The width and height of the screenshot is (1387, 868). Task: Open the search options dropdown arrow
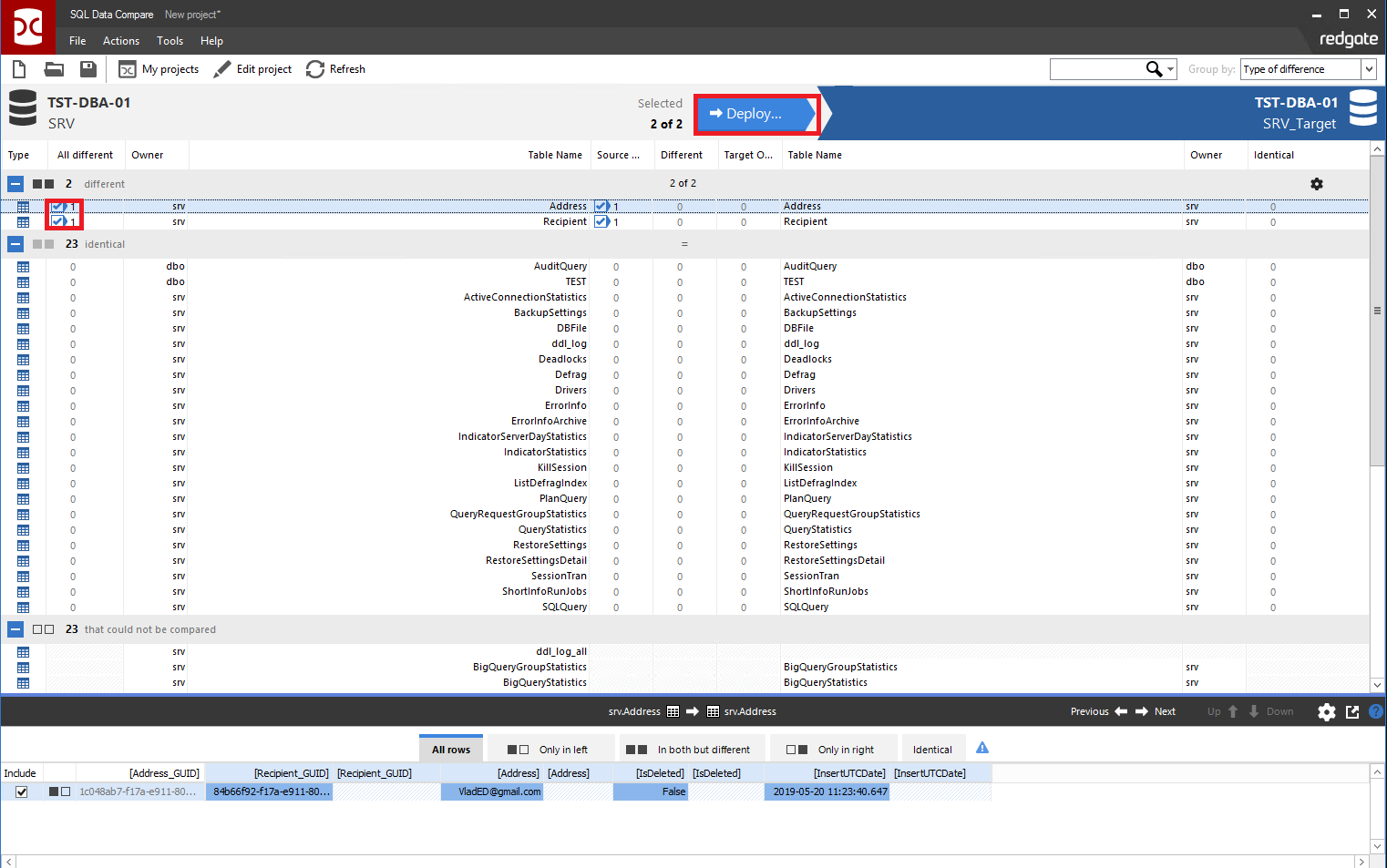[1171, 69]
